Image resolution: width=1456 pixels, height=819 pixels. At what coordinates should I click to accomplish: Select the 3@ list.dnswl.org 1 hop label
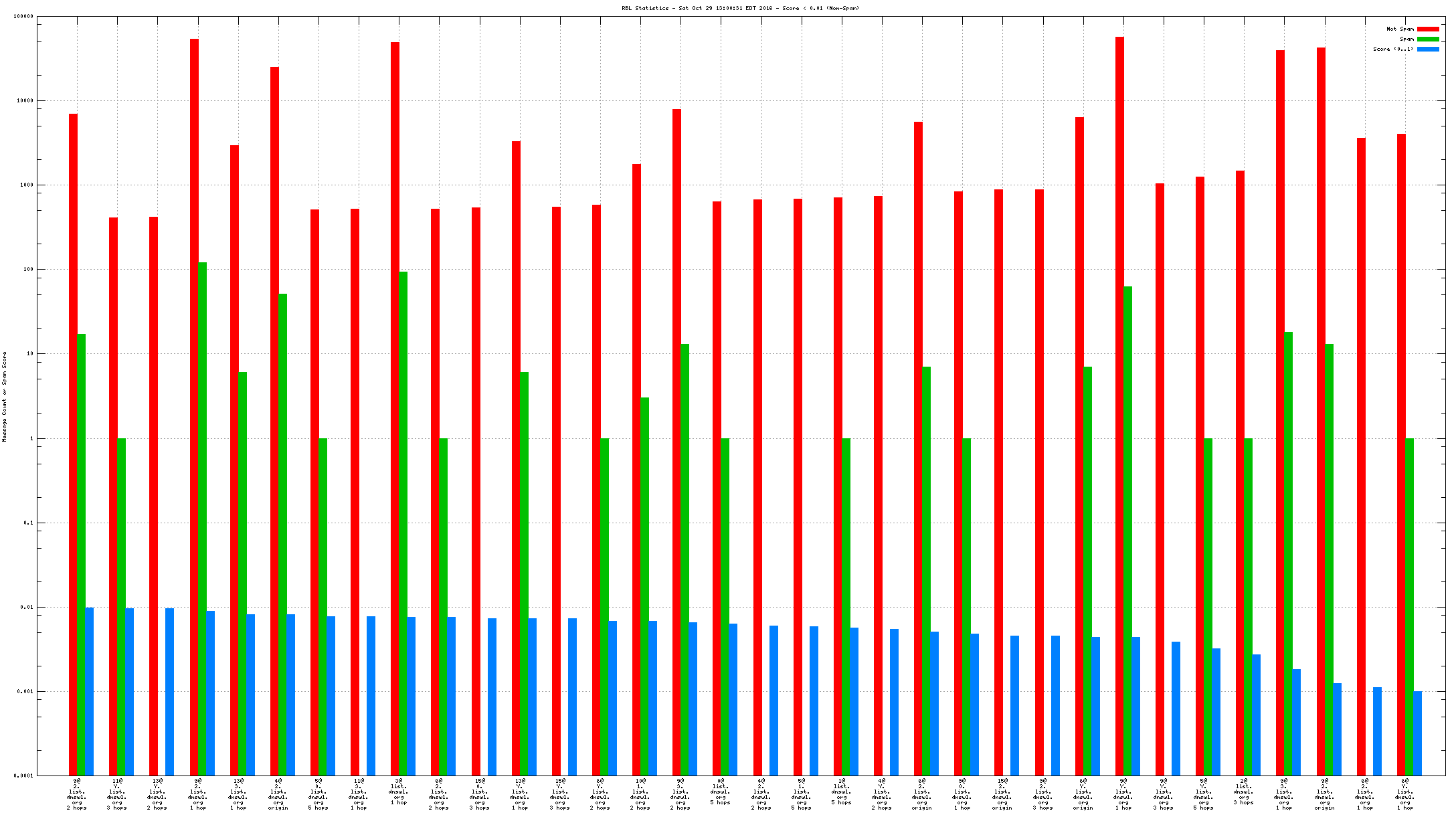[x=398, y=791]
